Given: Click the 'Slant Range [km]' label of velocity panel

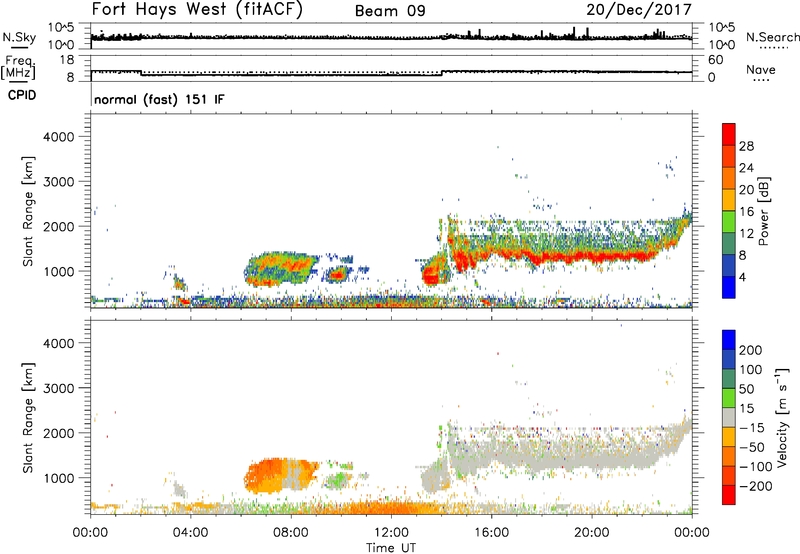Looking at the screenshot, I should tap(28, 417).
